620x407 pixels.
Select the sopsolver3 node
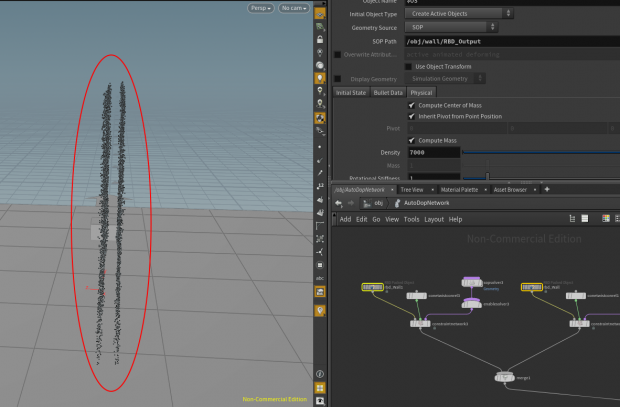point(472,282)
